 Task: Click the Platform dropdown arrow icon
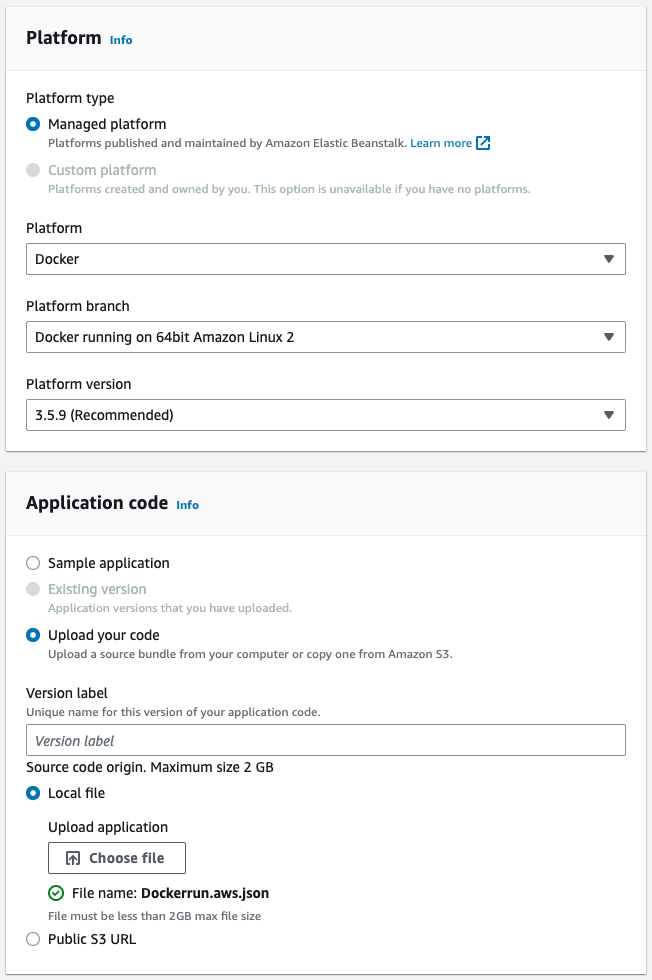[609, 259]
